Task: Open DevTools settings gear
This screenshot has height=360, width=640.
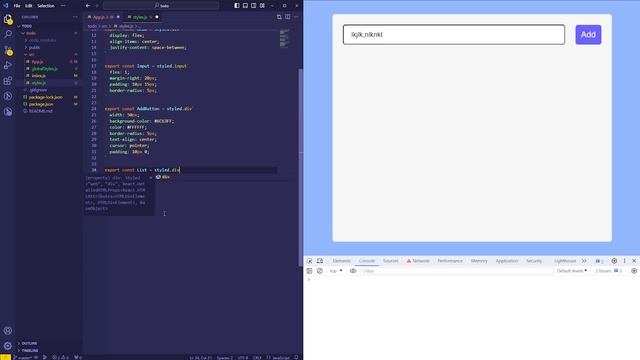Action: pyautogui.click(x=614, y=261)
